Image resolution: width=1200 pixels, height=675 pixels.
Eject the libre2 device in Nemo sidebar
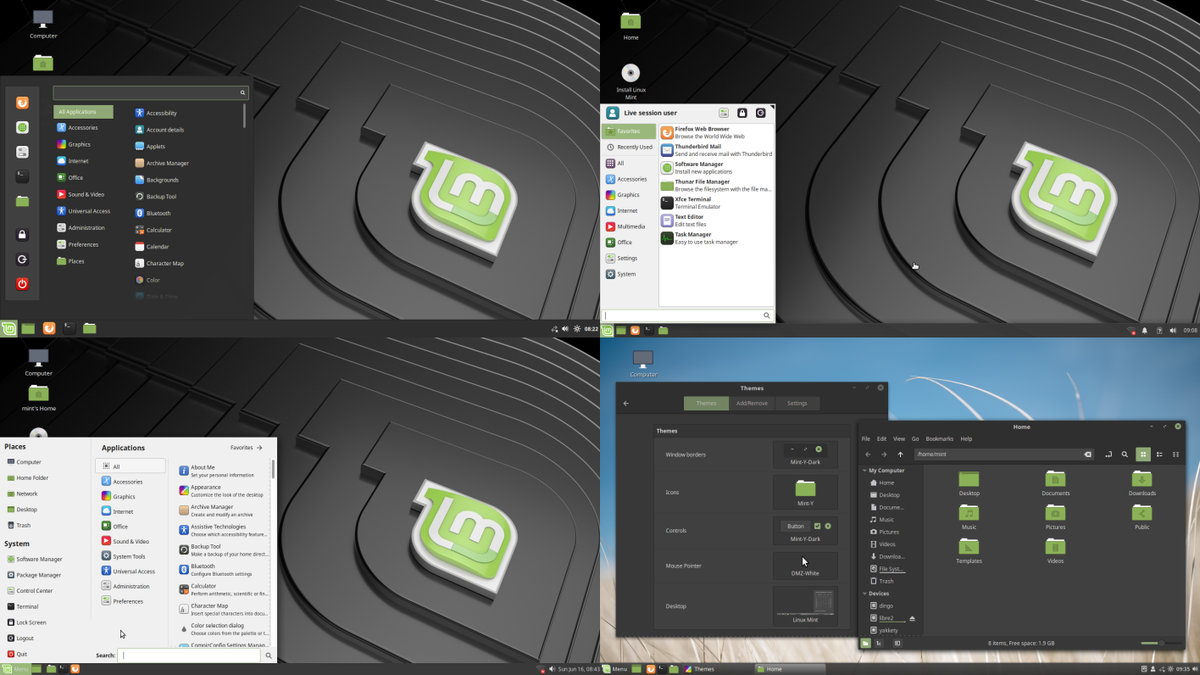[912, 618]
